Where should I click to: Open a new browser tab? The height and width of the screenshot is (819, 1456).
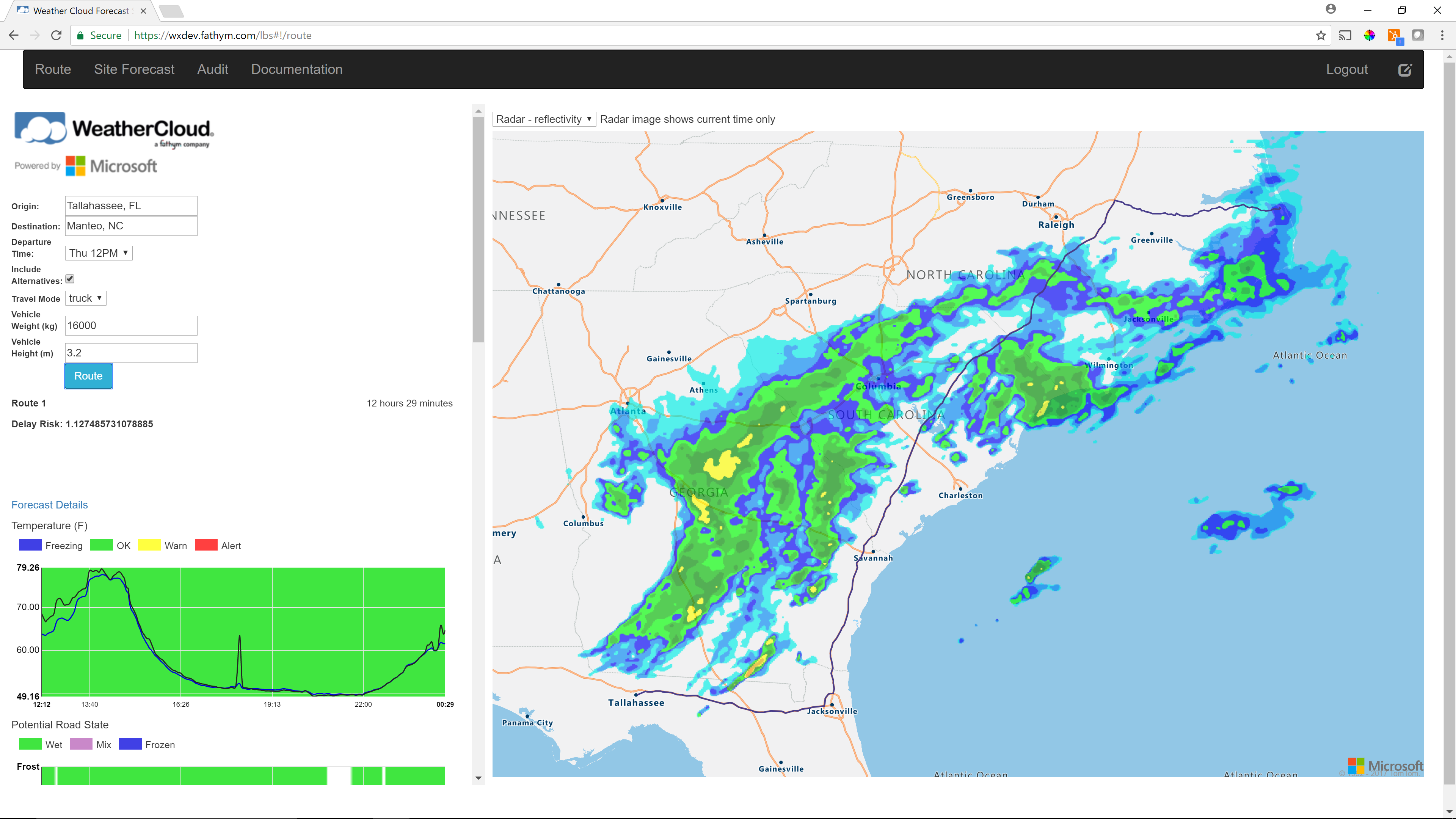(x=171, y=11)
